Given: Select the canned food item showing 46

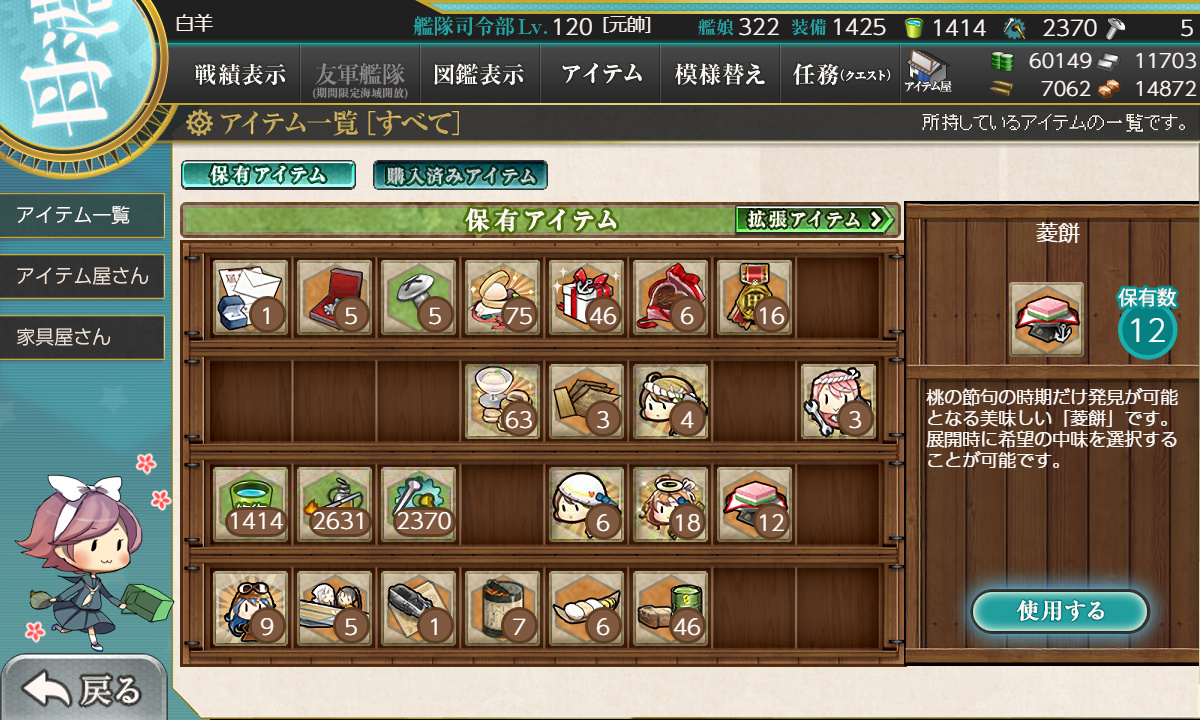Looking at the screenshot, I should click(670, 607).
